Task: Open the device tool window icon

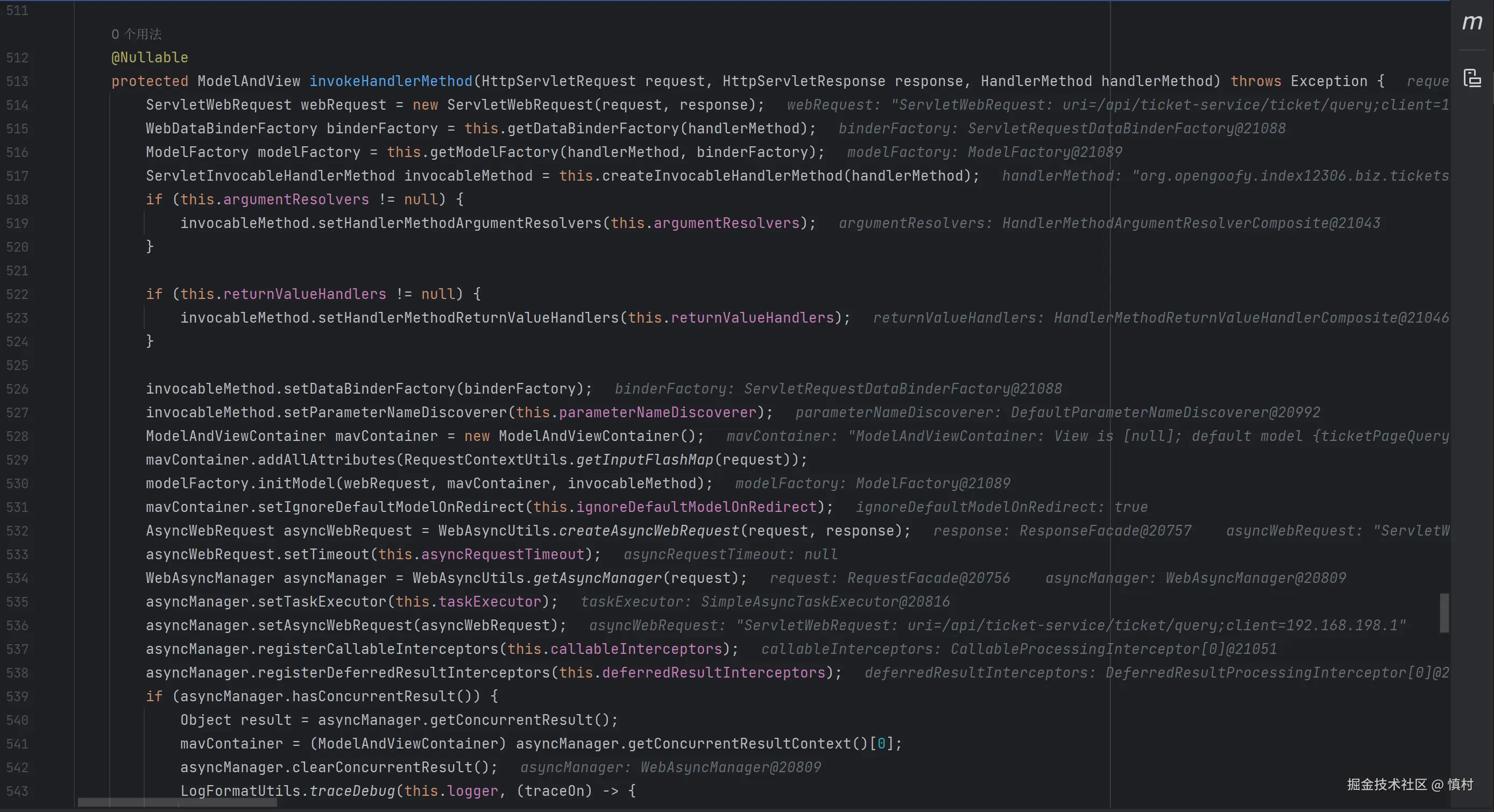Action: pos(1472,77)
